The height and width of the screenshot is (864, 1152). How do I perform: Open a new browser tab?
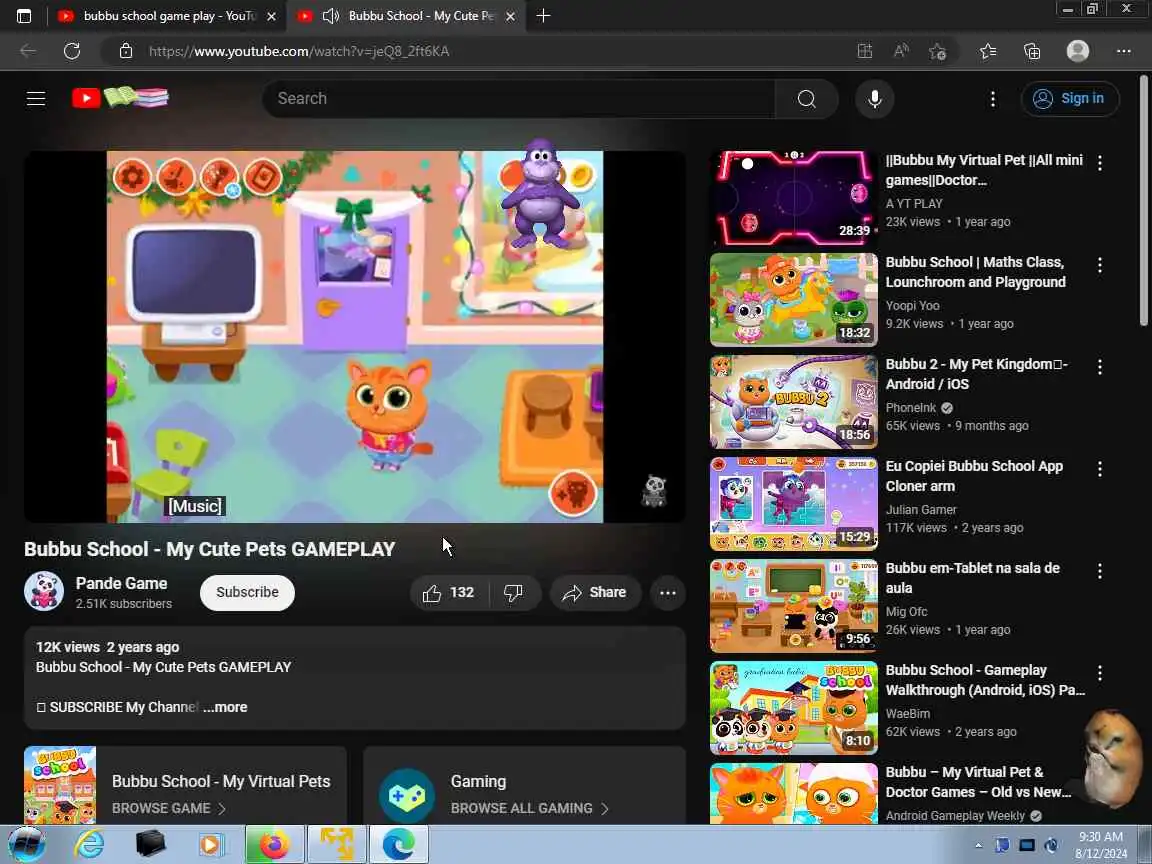click(x=543, y=15)
